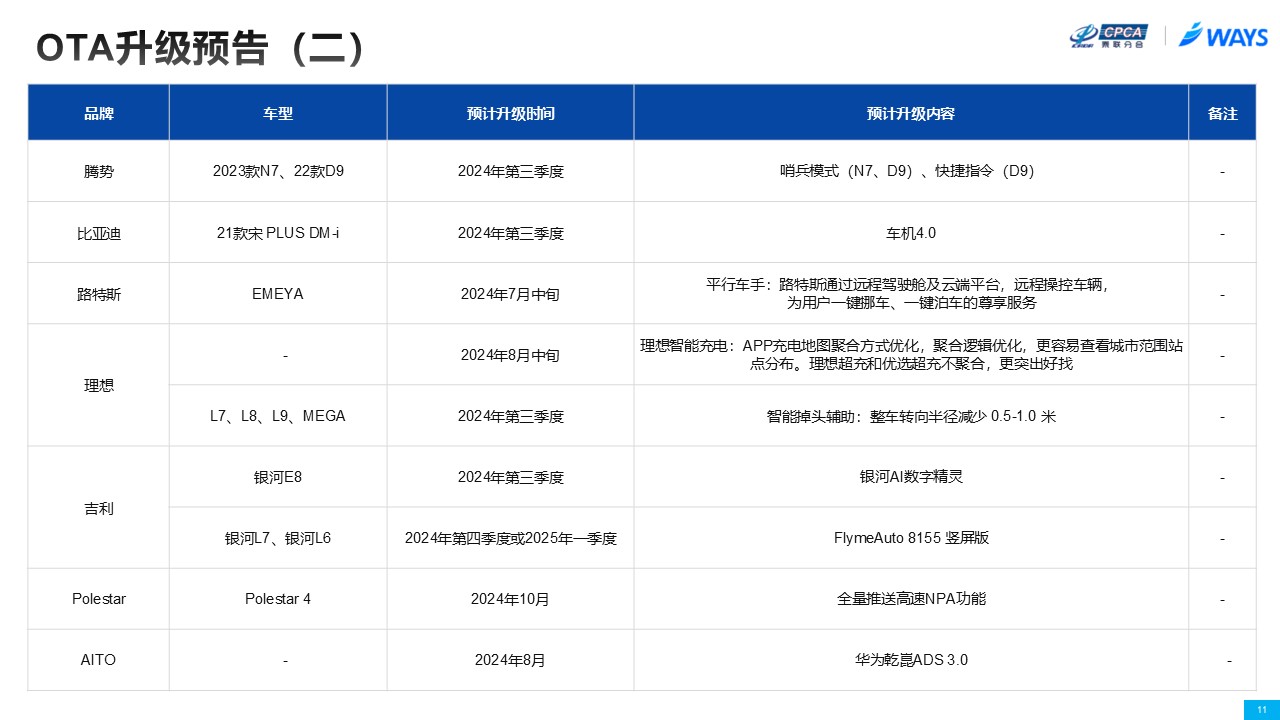Click the 路特斯 brand cell

[x=98, y=294]
